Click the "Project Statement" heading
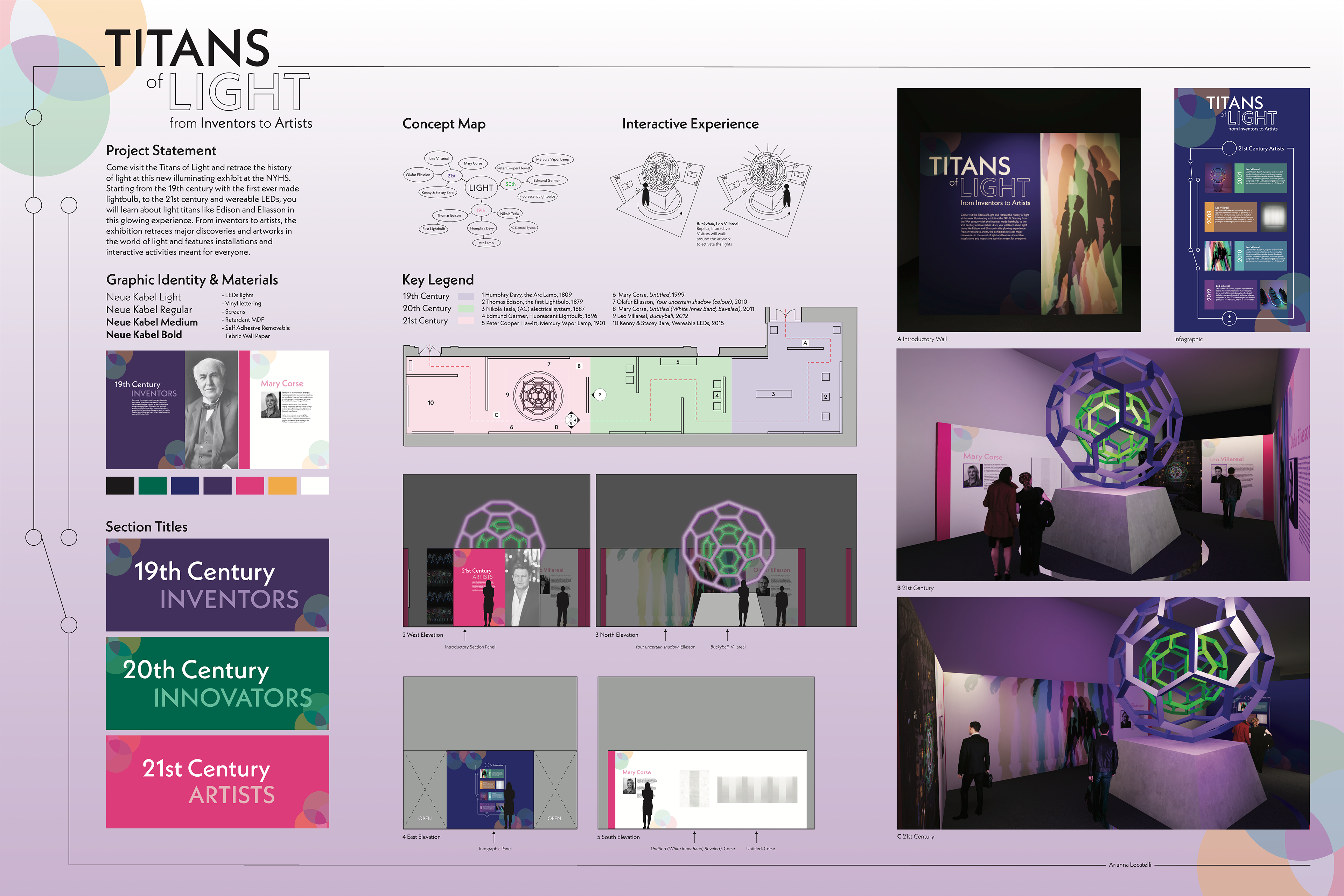 (x=161, y=150)
